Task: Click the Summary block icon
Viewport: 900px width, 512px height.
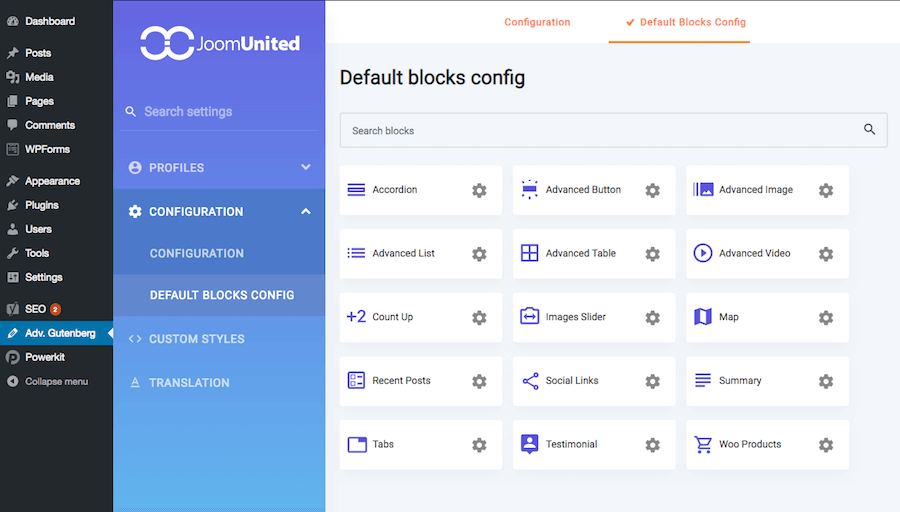Action: click(703, 380)
